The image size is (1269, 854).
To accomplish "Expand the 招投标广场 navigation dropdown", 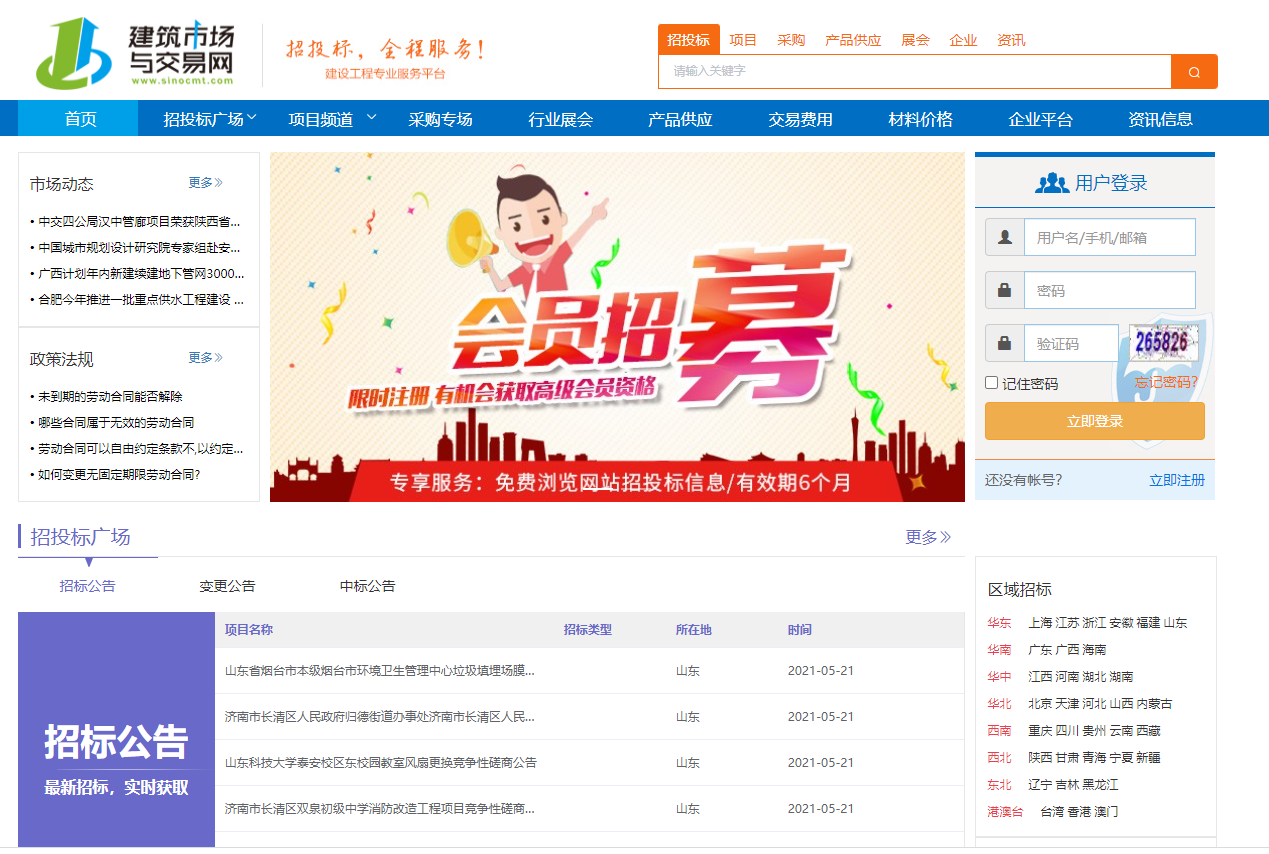I will tap(210, 119).
